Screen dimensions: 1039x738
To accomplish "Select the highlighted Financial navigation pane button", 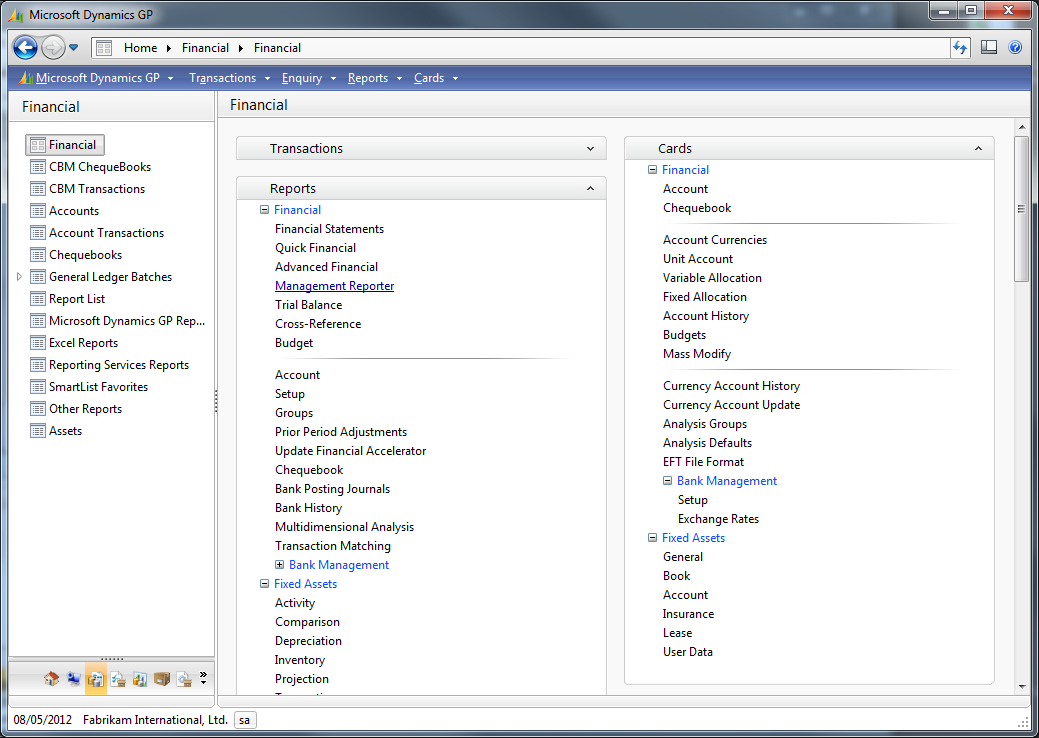I will pos(95,679).
